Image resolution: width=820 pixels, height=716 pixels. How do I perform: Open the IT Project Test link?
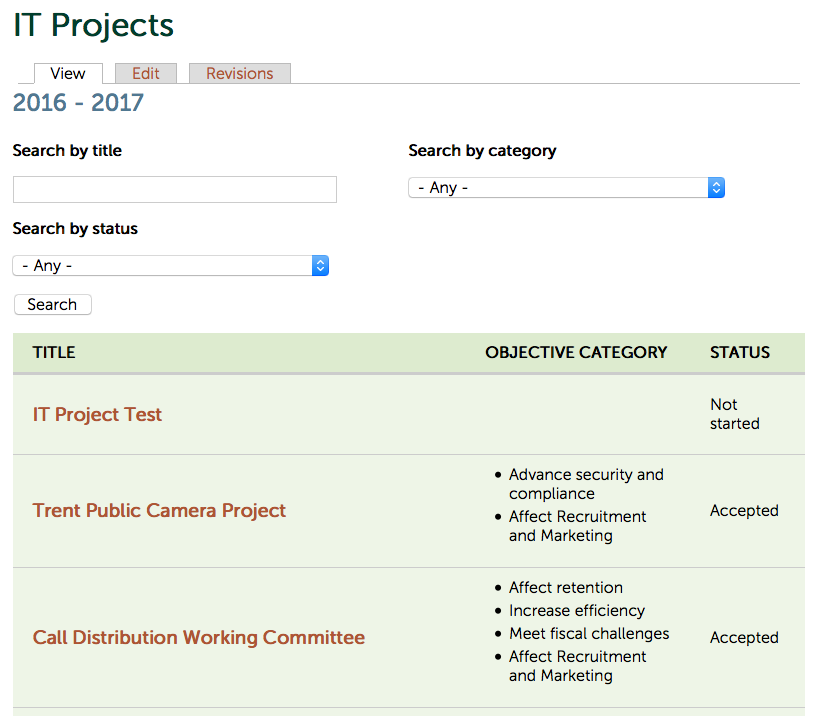[97, 415]
